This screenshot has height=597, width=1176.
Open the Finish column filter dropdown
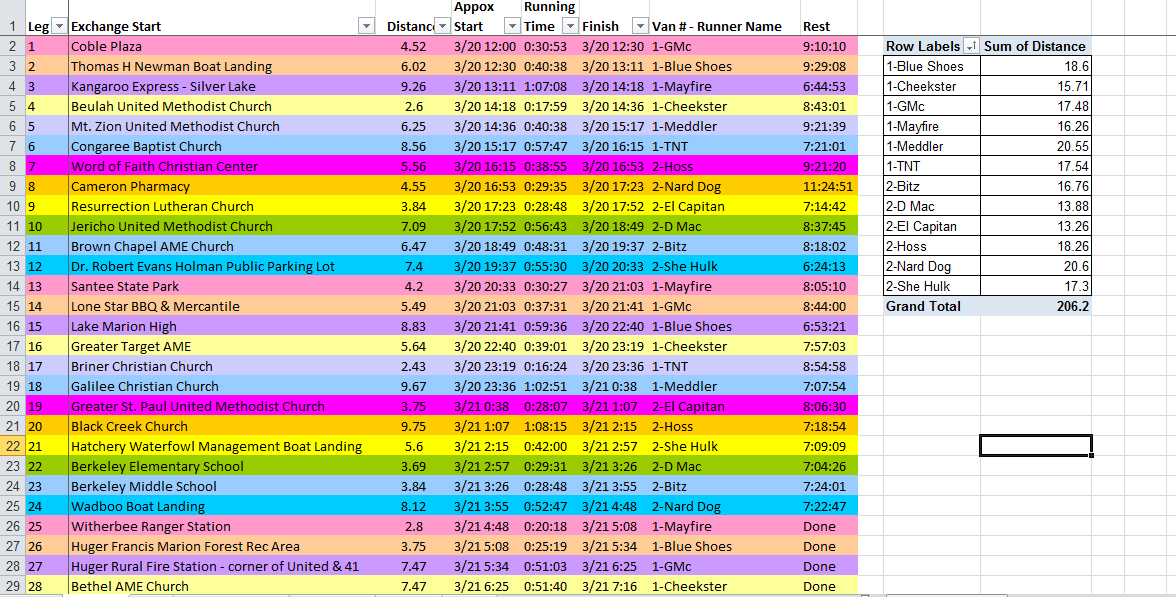click(638, 26)
